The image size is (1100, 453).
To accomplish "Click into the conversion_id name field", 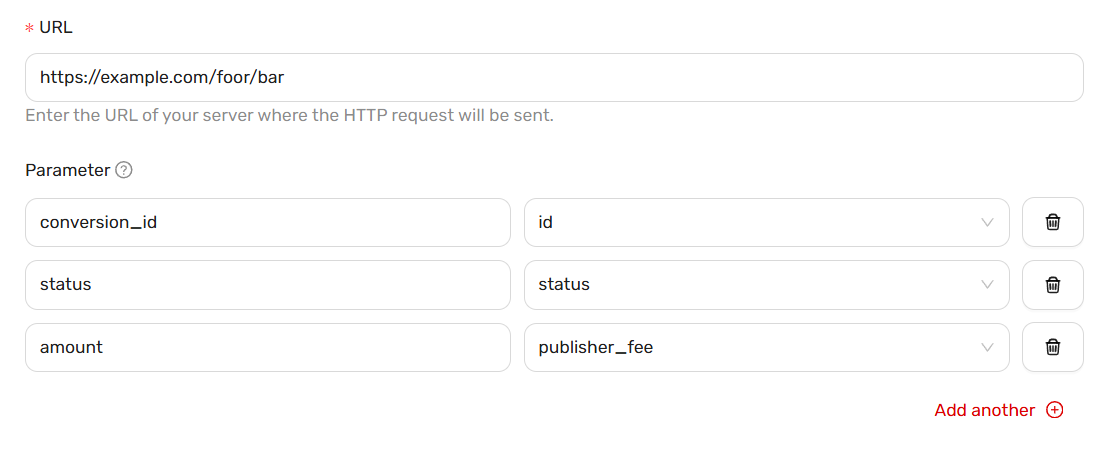I will point(268,222).
